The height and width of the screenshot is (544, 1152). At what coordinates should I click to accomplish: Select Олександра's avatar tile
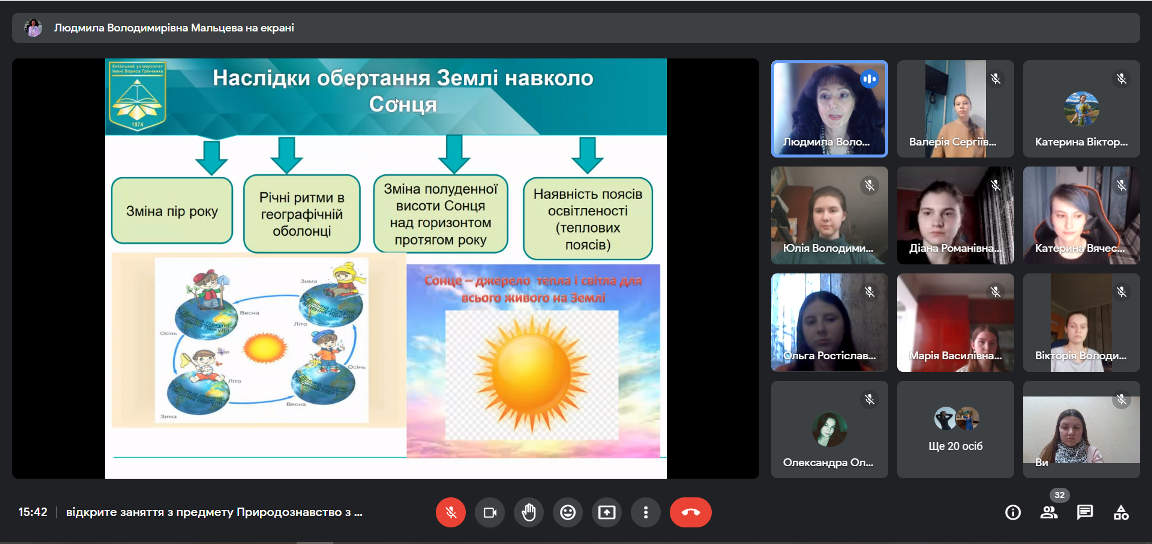[x=829, y=430]
